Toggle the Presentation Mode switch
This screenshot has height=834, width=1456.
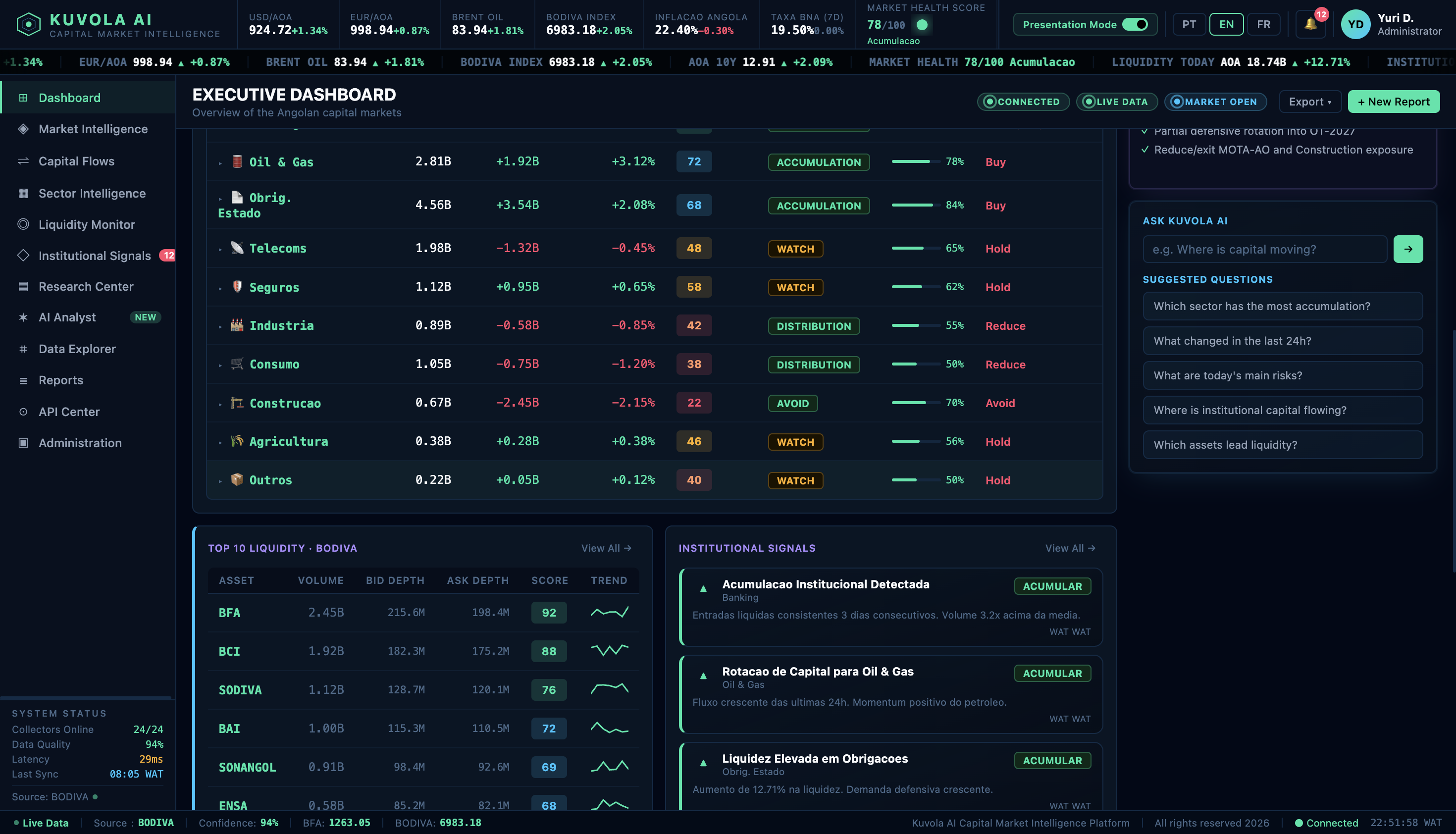1135,25
